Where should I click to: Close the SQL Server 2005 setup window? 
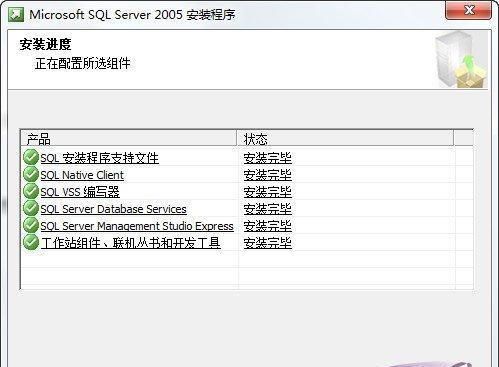click(x=468, y=10)
